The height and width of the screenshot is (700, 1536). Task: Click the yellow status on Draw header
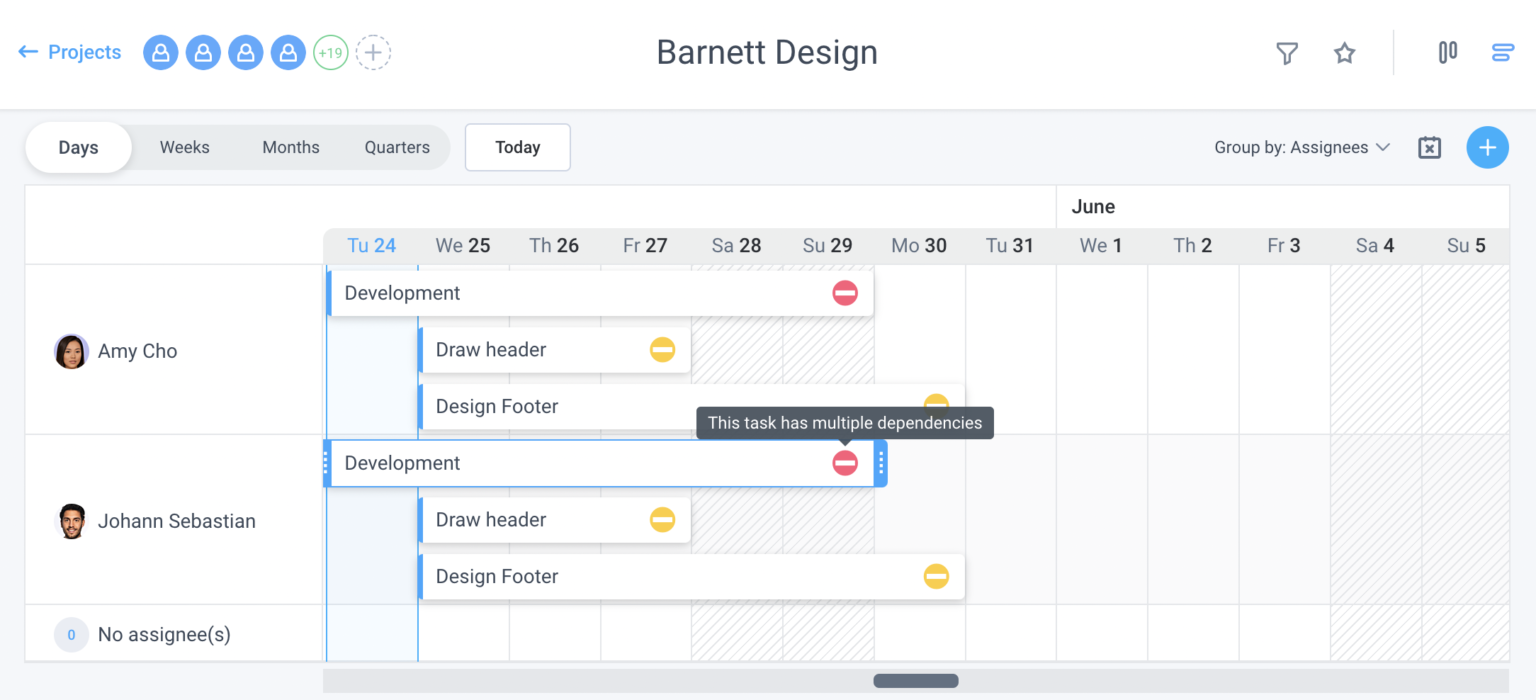coord(662,349)
